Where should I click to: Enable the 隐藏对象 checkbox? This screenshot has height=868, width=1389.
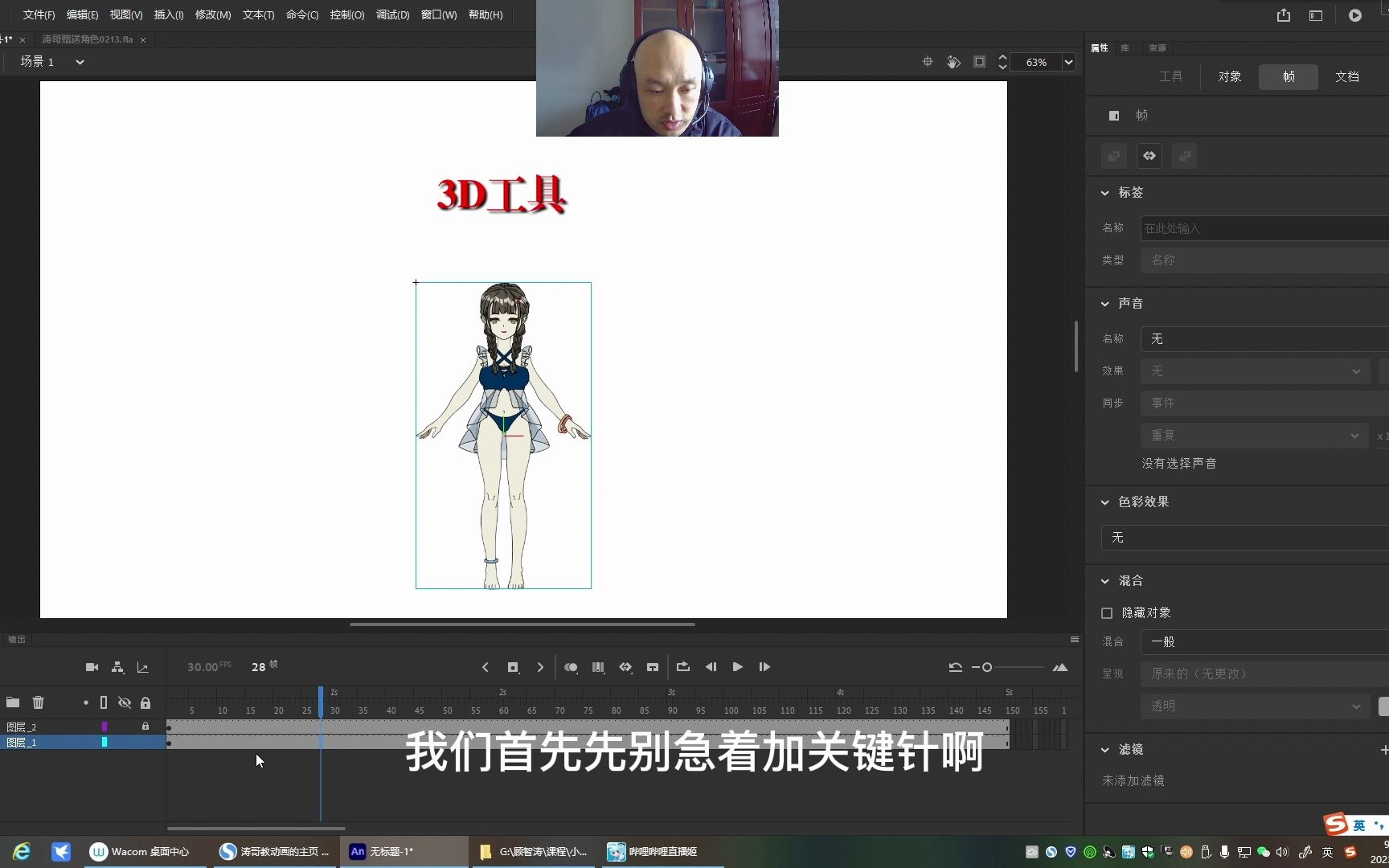point(1107,613)
